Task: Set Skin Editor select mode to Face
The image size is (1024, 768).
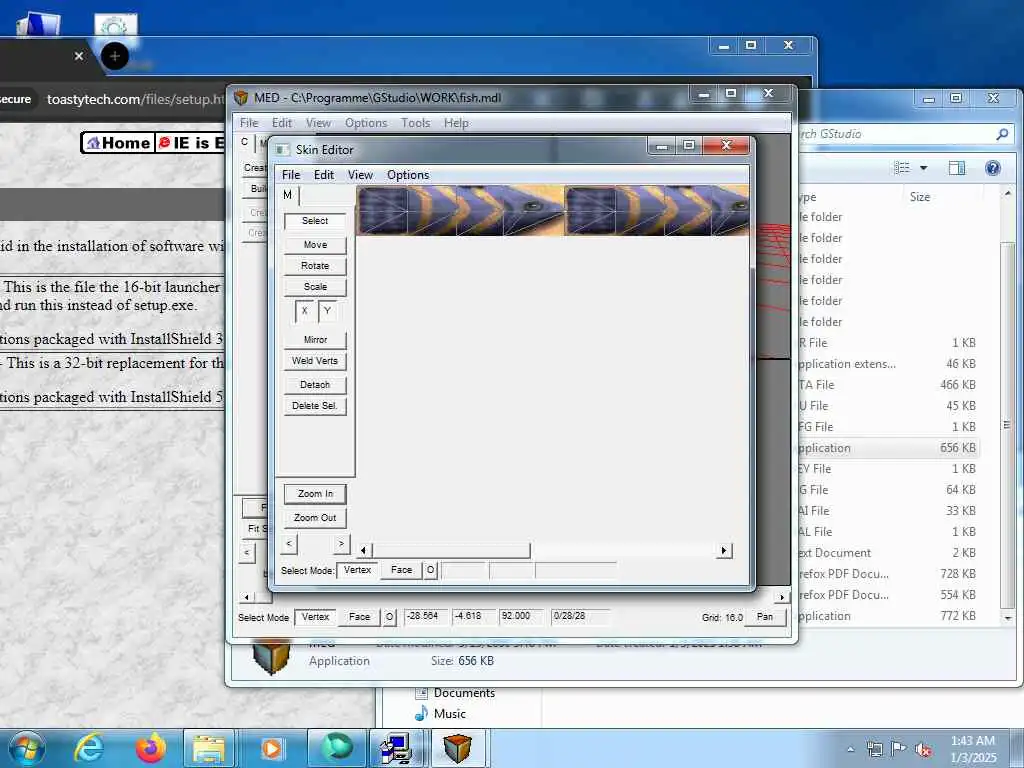Action: tap(401, 570)
